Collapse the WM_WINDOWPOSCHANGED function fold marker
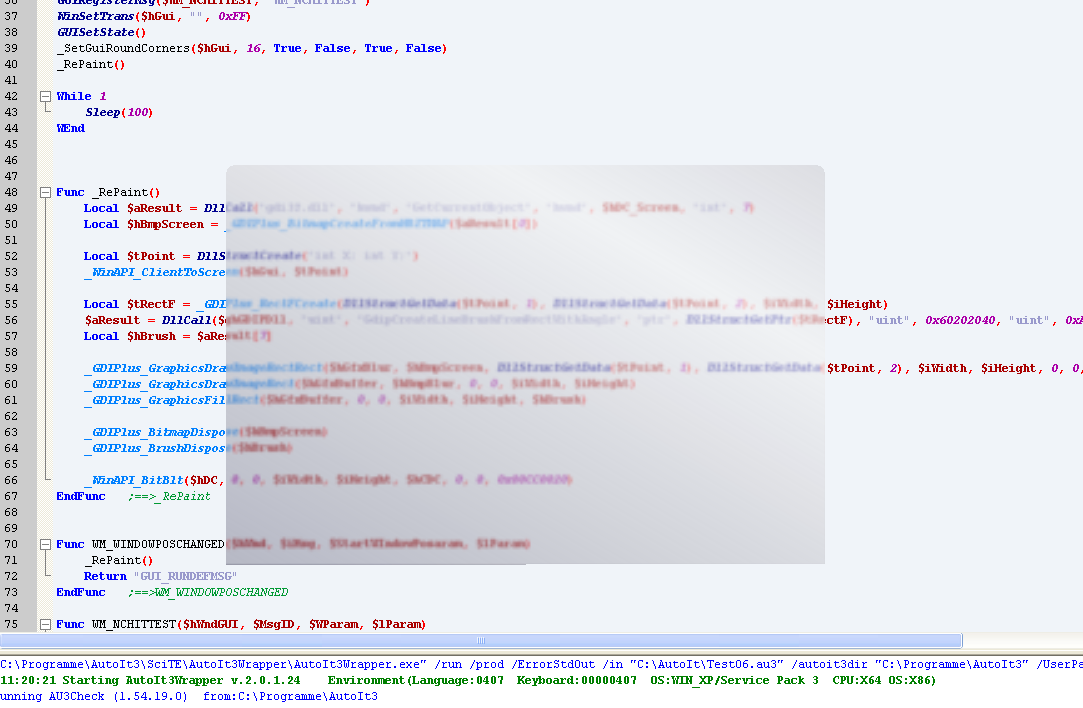The image size is (1083, 708). point(45,544)
